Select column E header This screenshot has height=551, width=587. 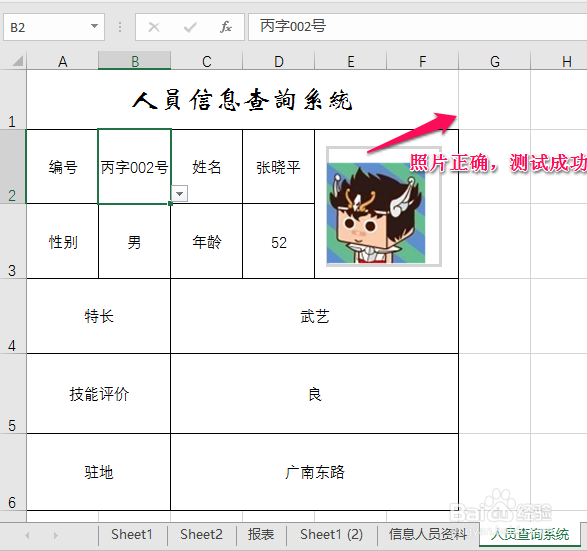pyautogui.click(x=350, y=61)
